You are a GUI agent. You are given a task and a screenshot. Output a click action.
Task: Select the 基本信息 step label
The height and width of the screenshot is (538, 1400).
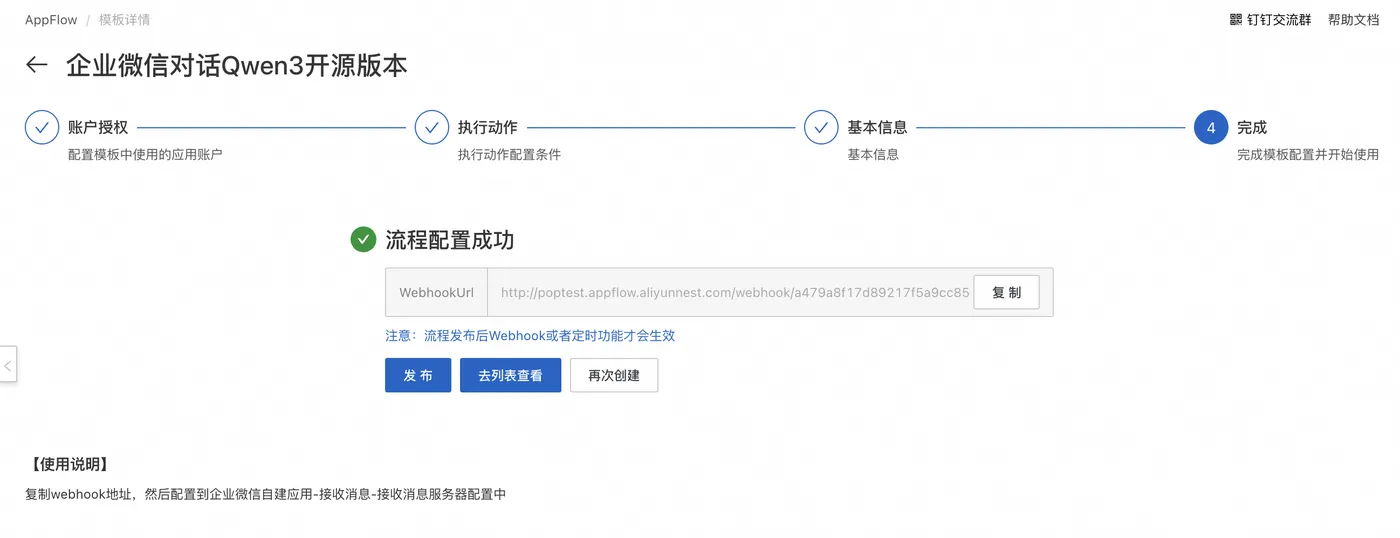tap(878, 128)
